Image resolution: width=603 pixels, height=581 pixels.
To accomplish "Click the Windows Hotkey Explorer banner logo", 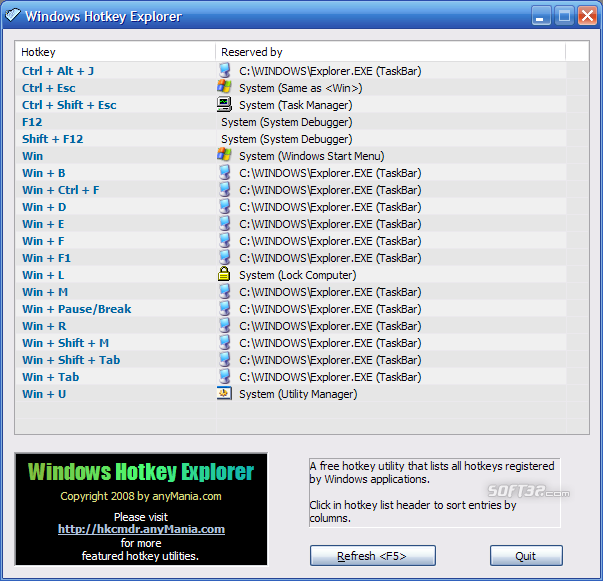I will (141, 472).
